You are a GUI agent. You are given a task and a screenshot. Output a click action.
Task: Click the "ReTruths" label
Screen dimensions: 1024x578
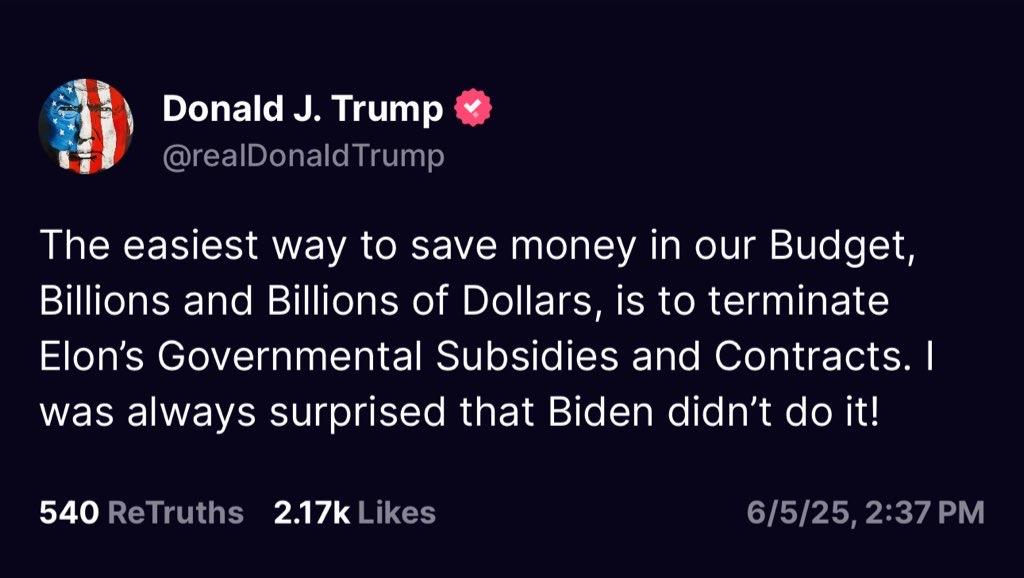tap(176, 512)
